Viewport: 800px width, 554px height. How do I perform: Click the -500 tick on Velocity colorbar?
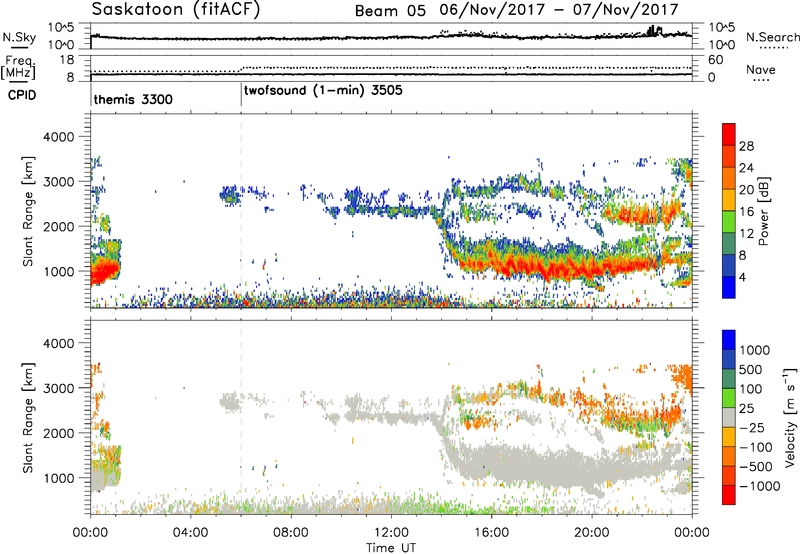tap(756, 466)
